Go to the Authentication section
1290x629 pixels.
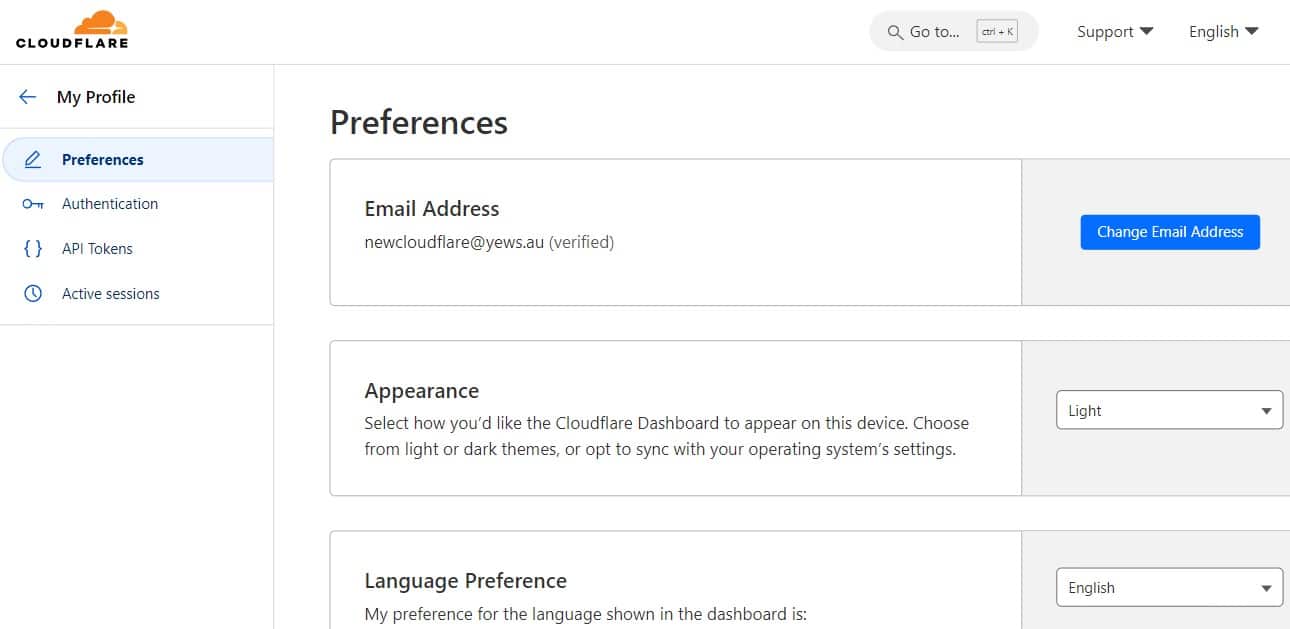coord(110,204)
